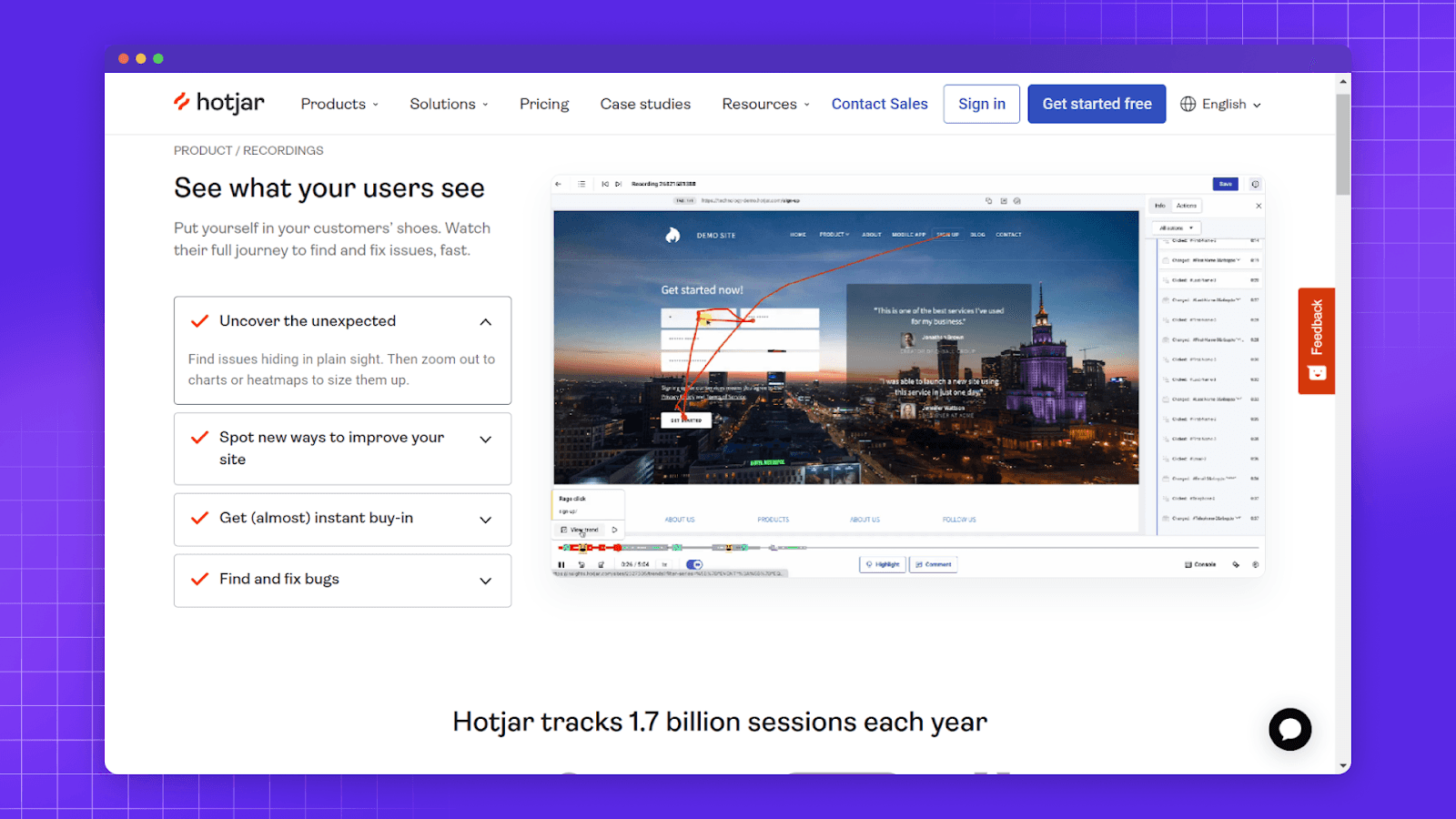
Task: Copy the recording URL
Action: (x=989, y=201)
